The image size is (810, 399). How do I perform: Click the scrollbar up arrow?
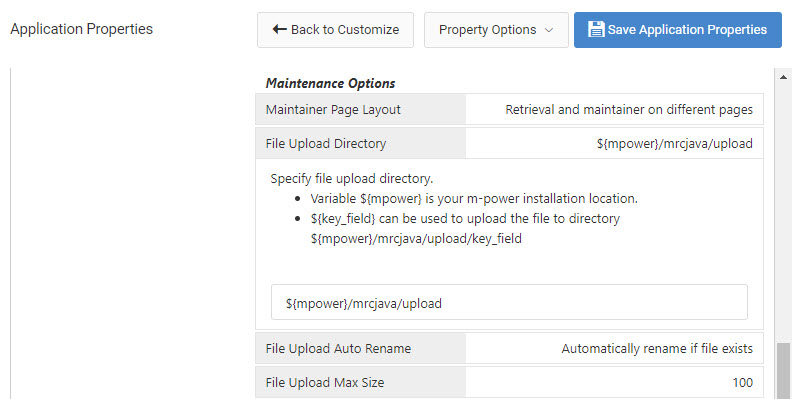click(783, 78)
